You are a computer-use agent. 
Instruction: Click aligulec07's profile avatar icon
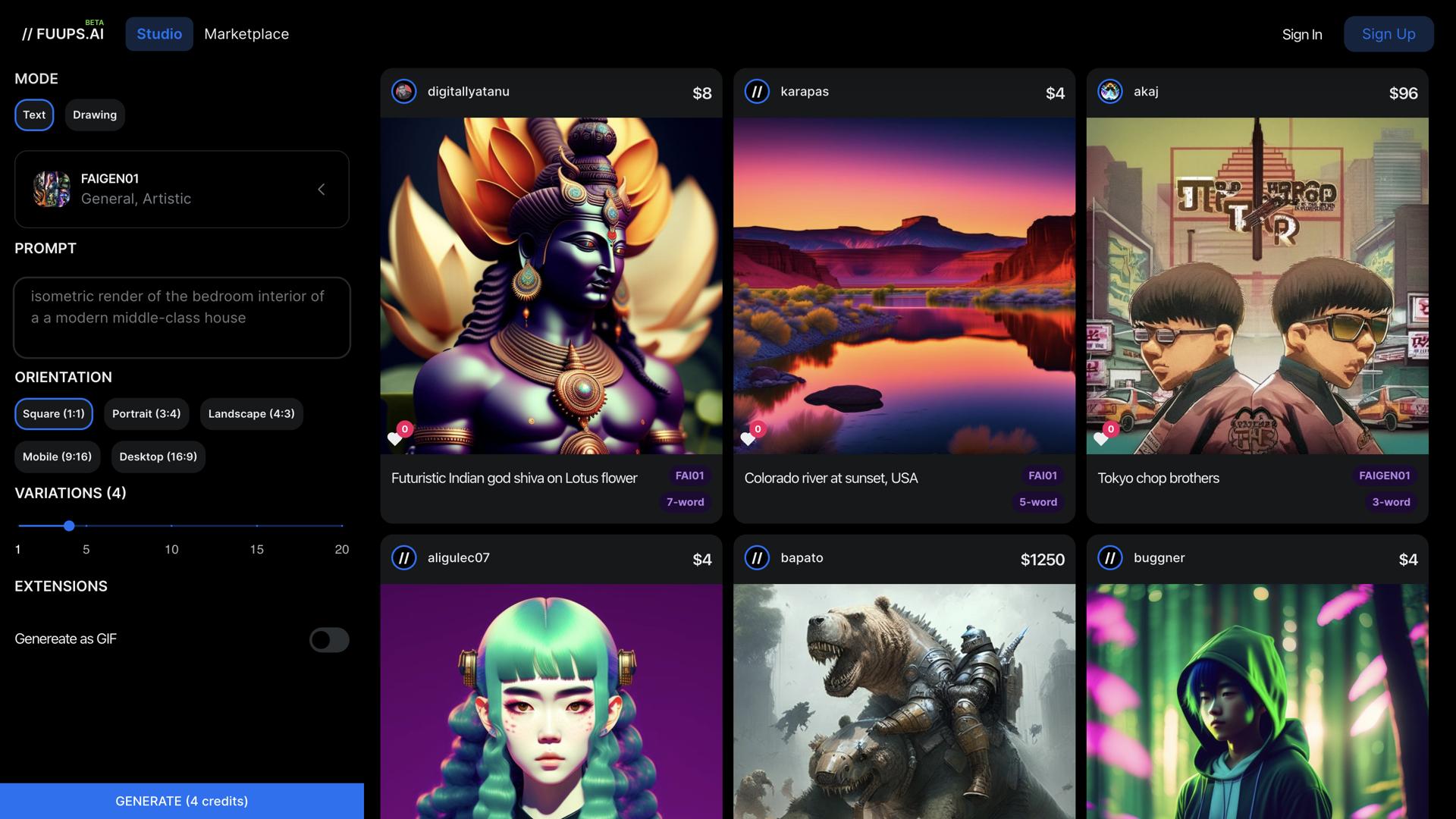[x=403, y=558]
